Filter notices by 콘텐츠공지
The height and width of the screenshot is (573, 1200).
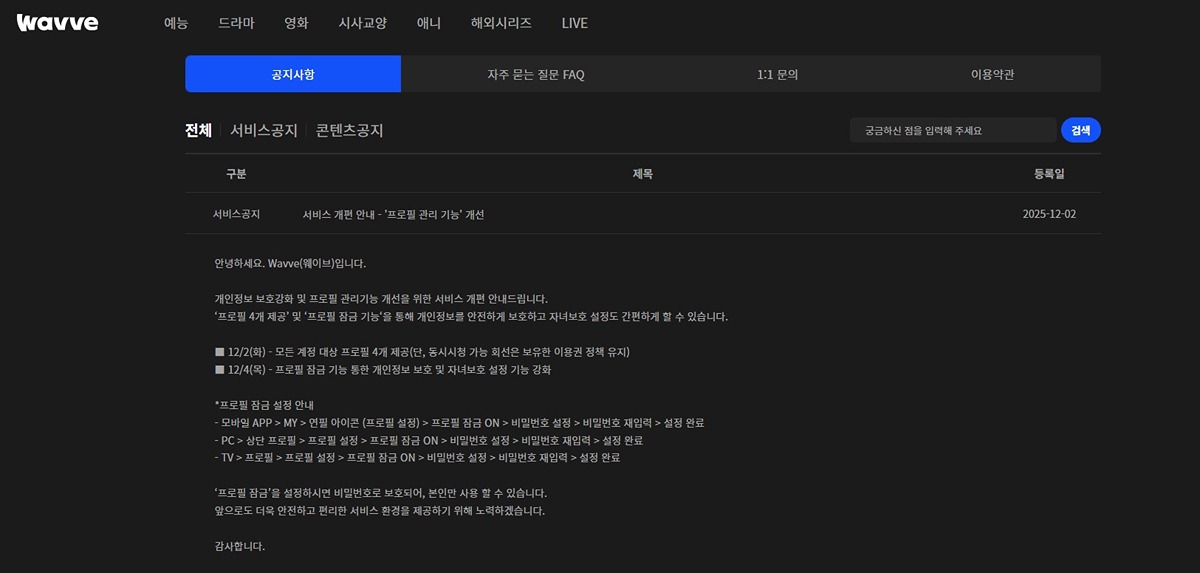[x=349, y=130]
